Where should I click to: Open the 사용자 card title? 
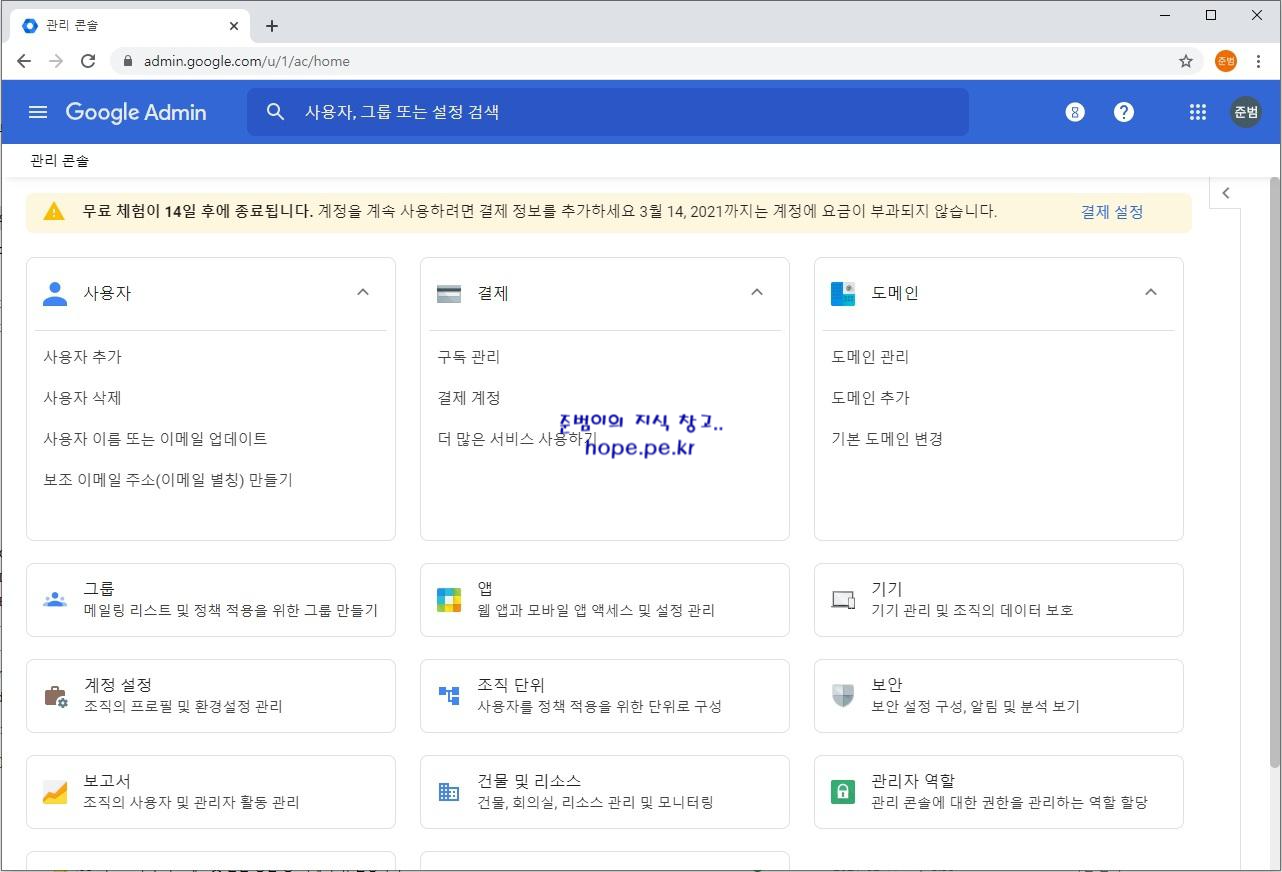point(107,293)
